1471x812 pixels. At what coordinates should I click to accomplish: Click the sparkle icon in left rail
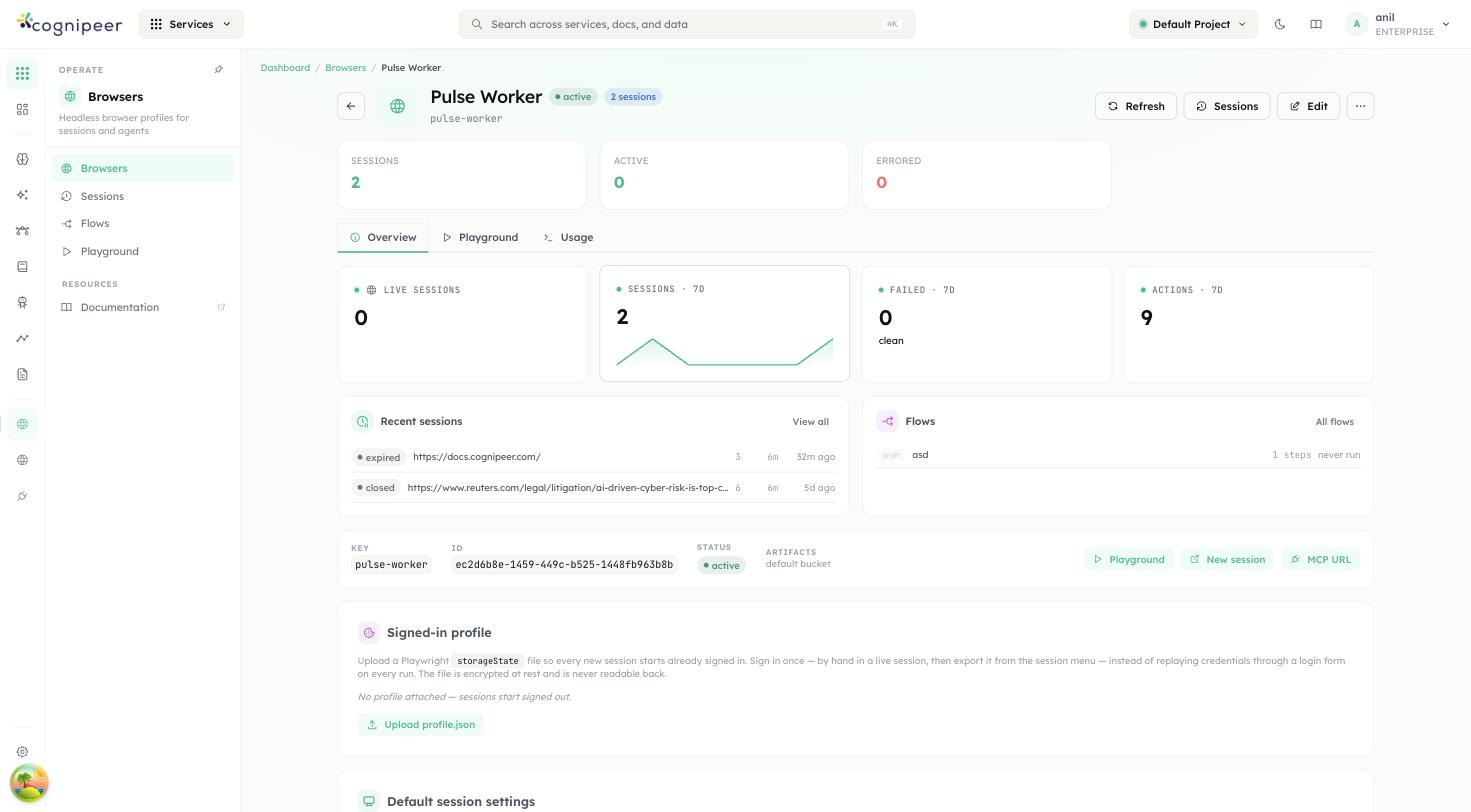coord(22,195)
